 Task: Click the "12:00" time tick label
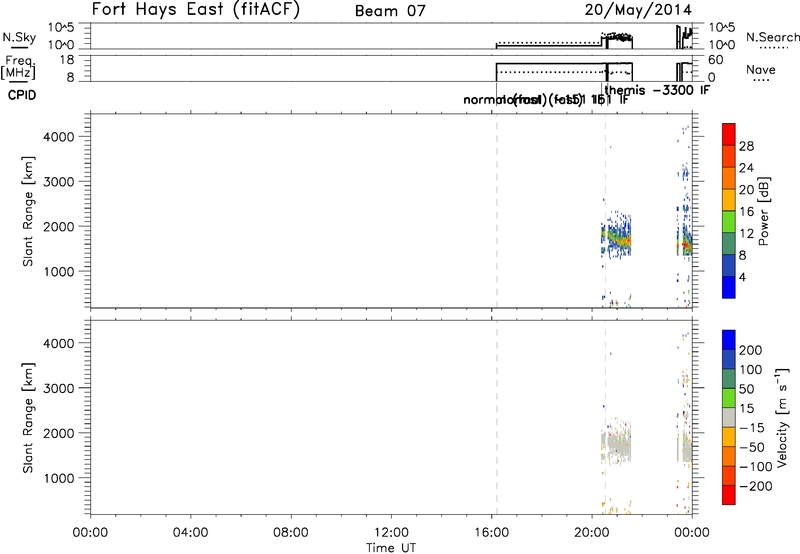[391, 533]
